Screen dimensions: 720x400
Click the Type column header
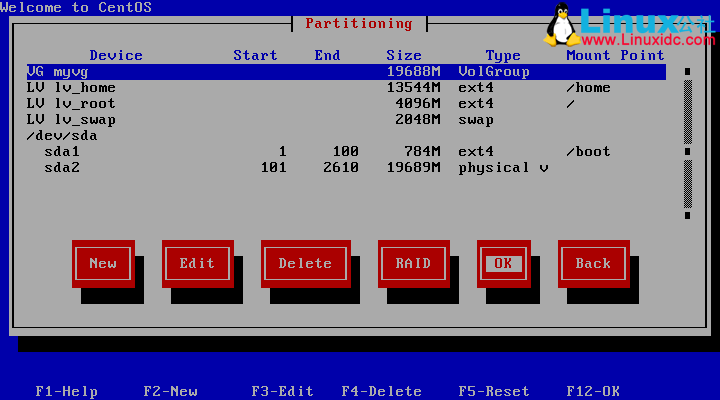(x=503, y=56)
